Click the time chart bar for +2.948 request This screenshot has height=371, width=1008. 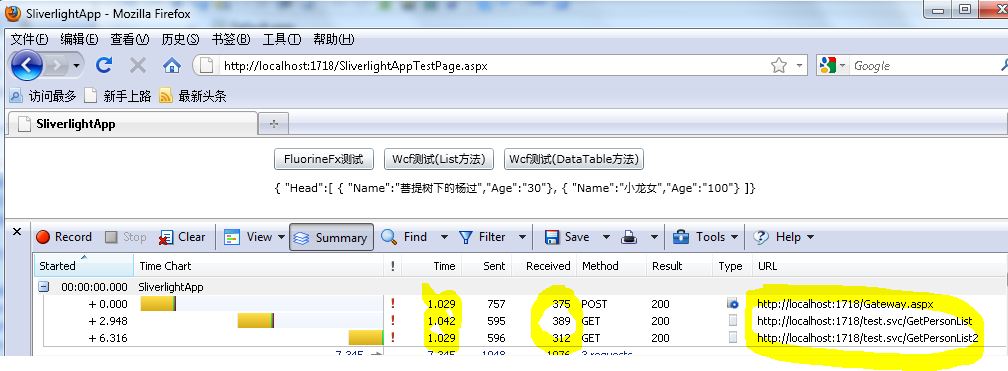point(256,321)
